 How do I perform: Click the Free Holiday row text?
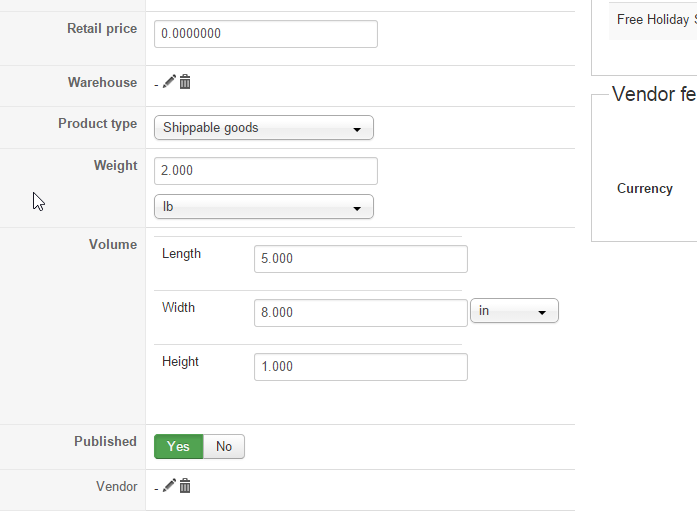[x=656, y=19]
